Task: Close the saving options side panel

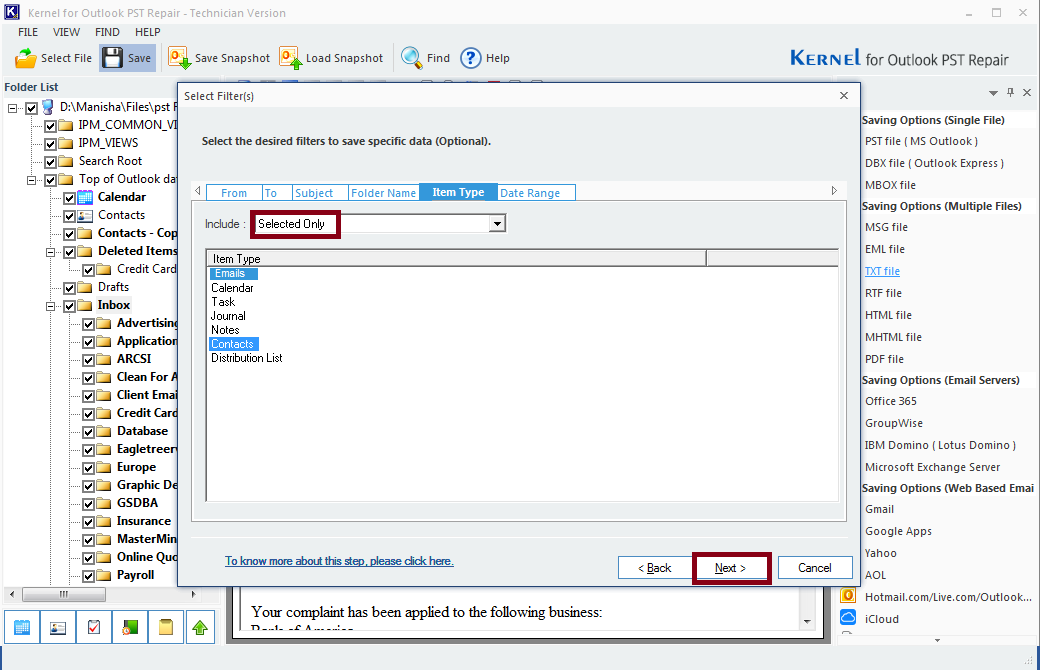Action: click(1027, 92)
